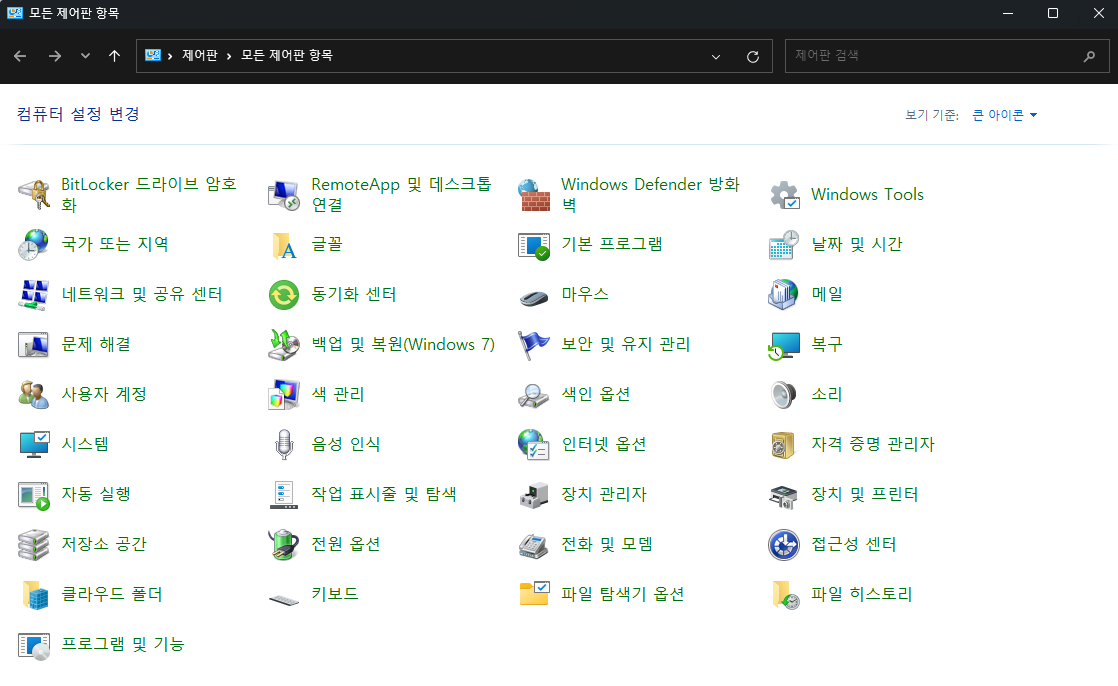The height and width of the screenshot is (686, 1118).
Task: Open the 백업 및 복원(Windows 7) icon
Action: click(284, 344)
